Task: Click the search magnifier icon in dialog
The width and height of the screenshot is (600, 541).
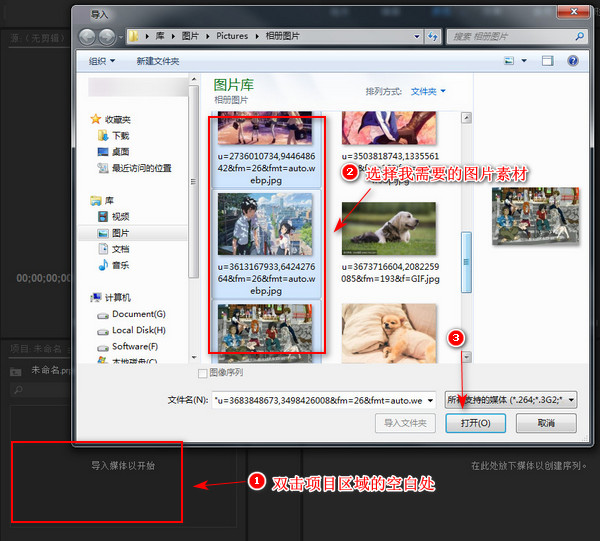Action: [579, 36]
